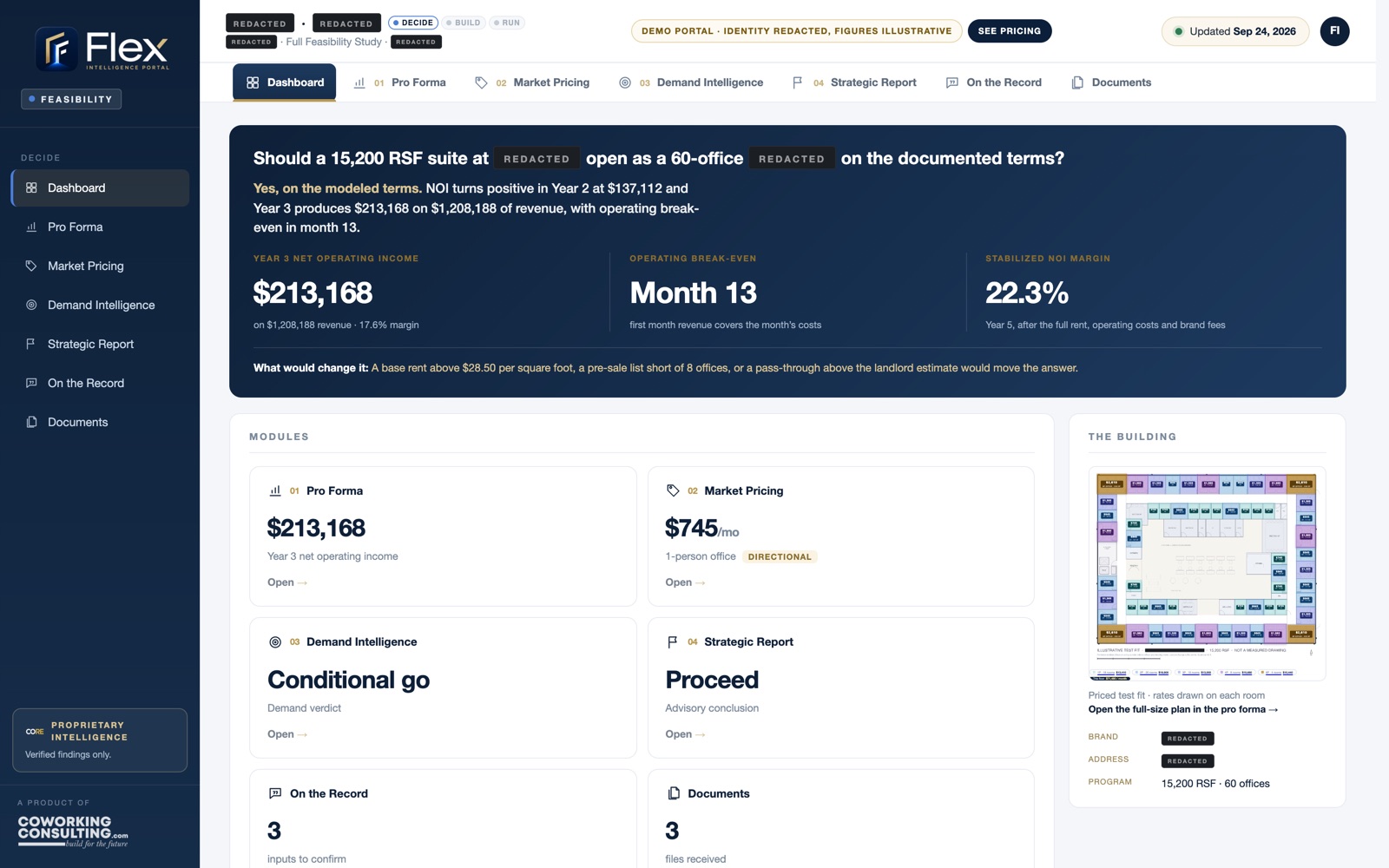Click the On the Record module card icon

coord(275,793)
